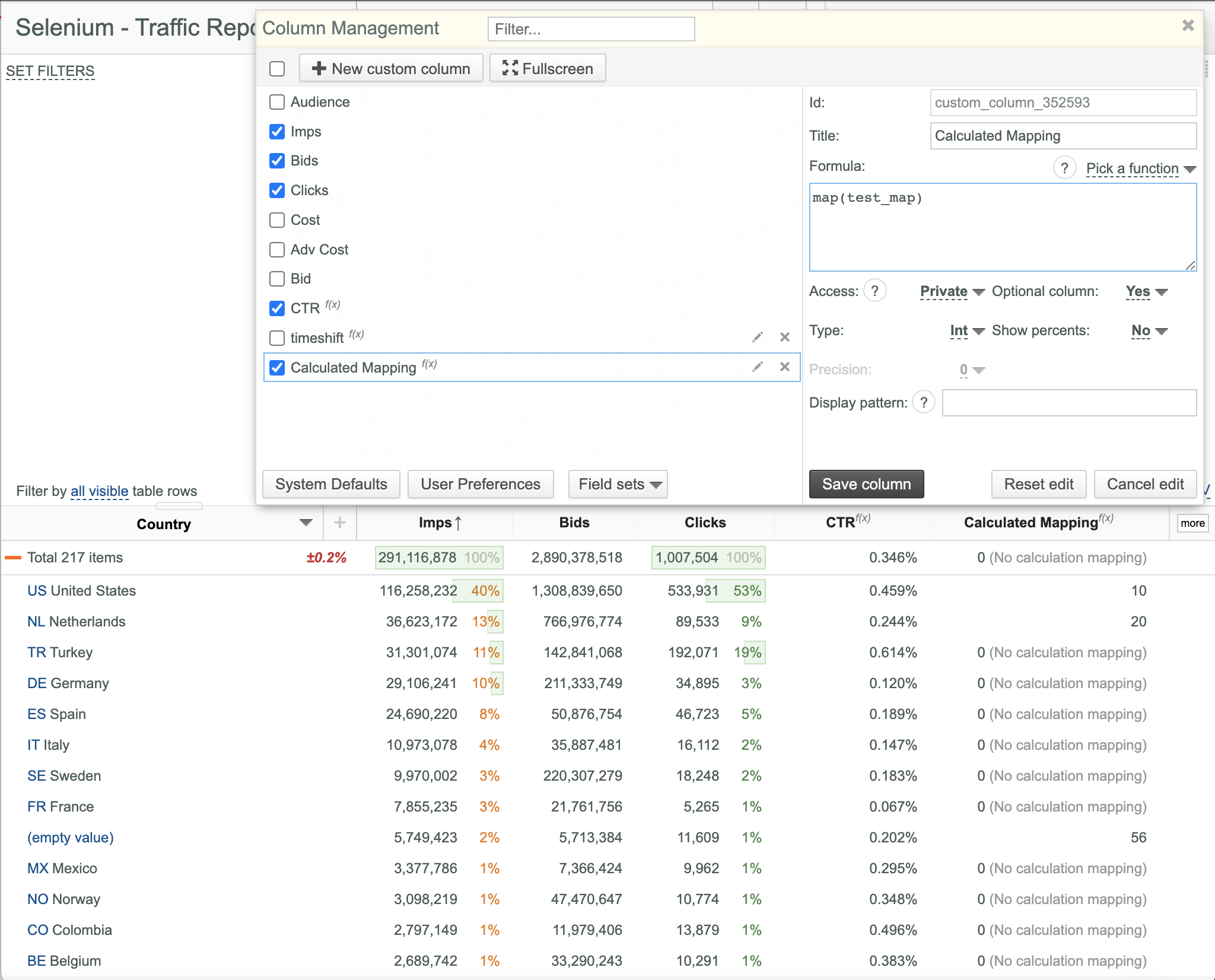Delete timeshift column with its X icon
Image resolution: width=1215 pixels, height=980 pixels.
pyautogui.click(x=785, y=337)
